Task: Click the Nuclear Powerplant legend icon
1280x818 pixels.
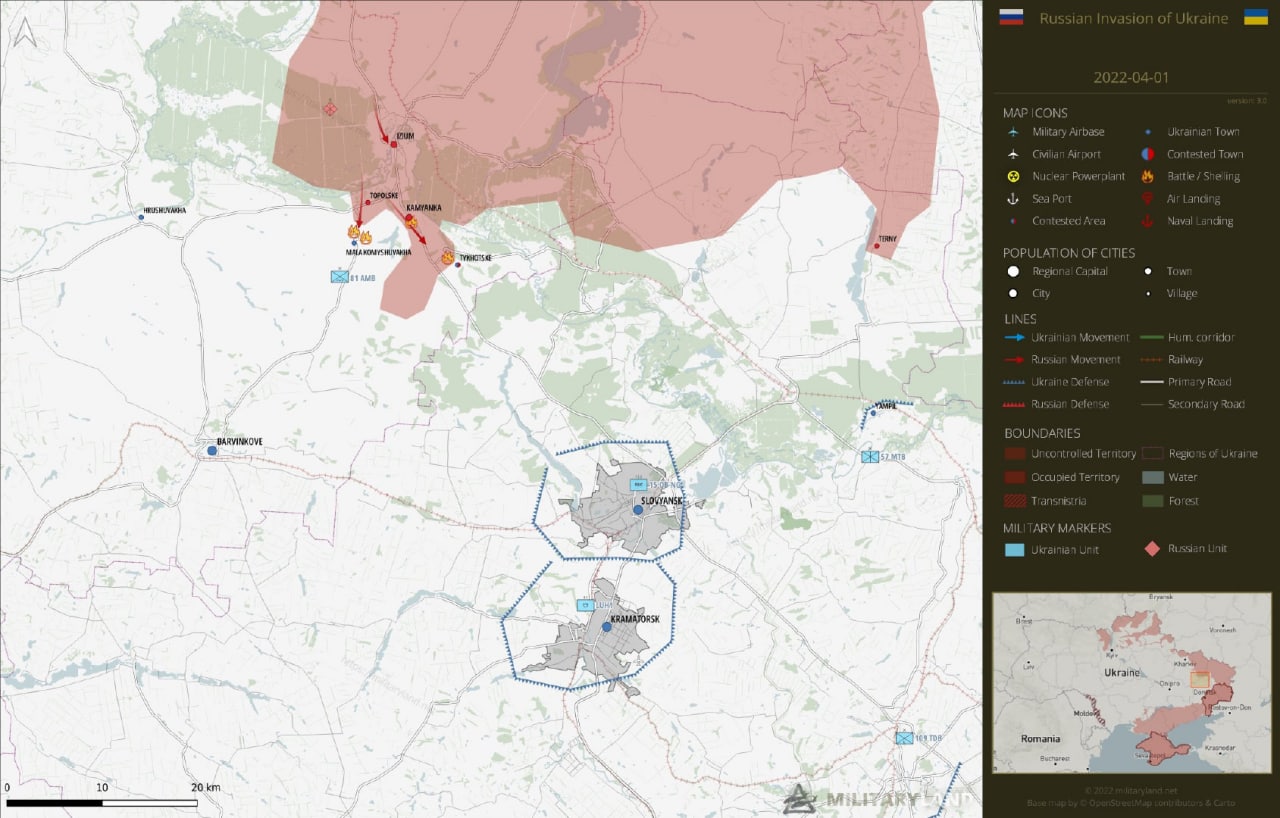Action: (x=1013, y=176)
